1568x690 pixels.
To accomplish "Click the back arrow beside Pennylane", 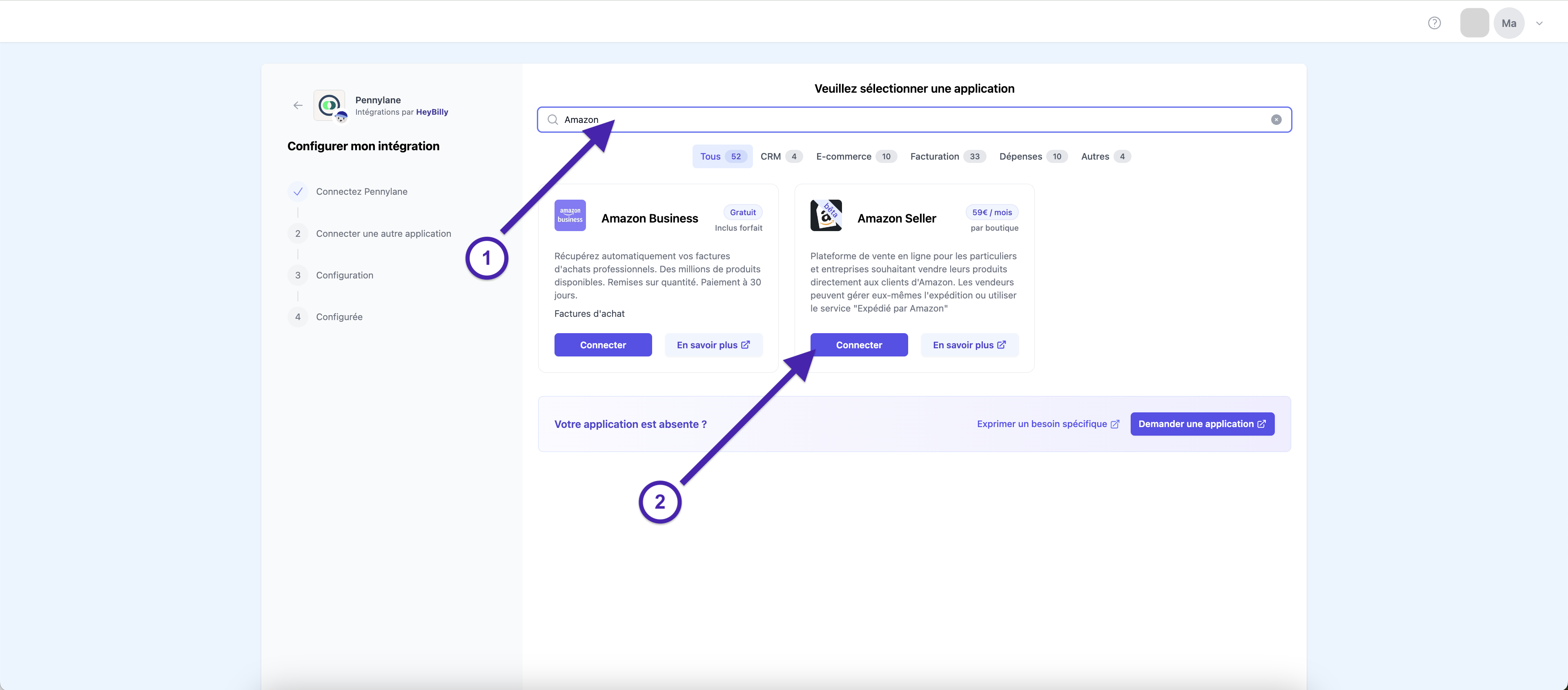I will 298,105.
